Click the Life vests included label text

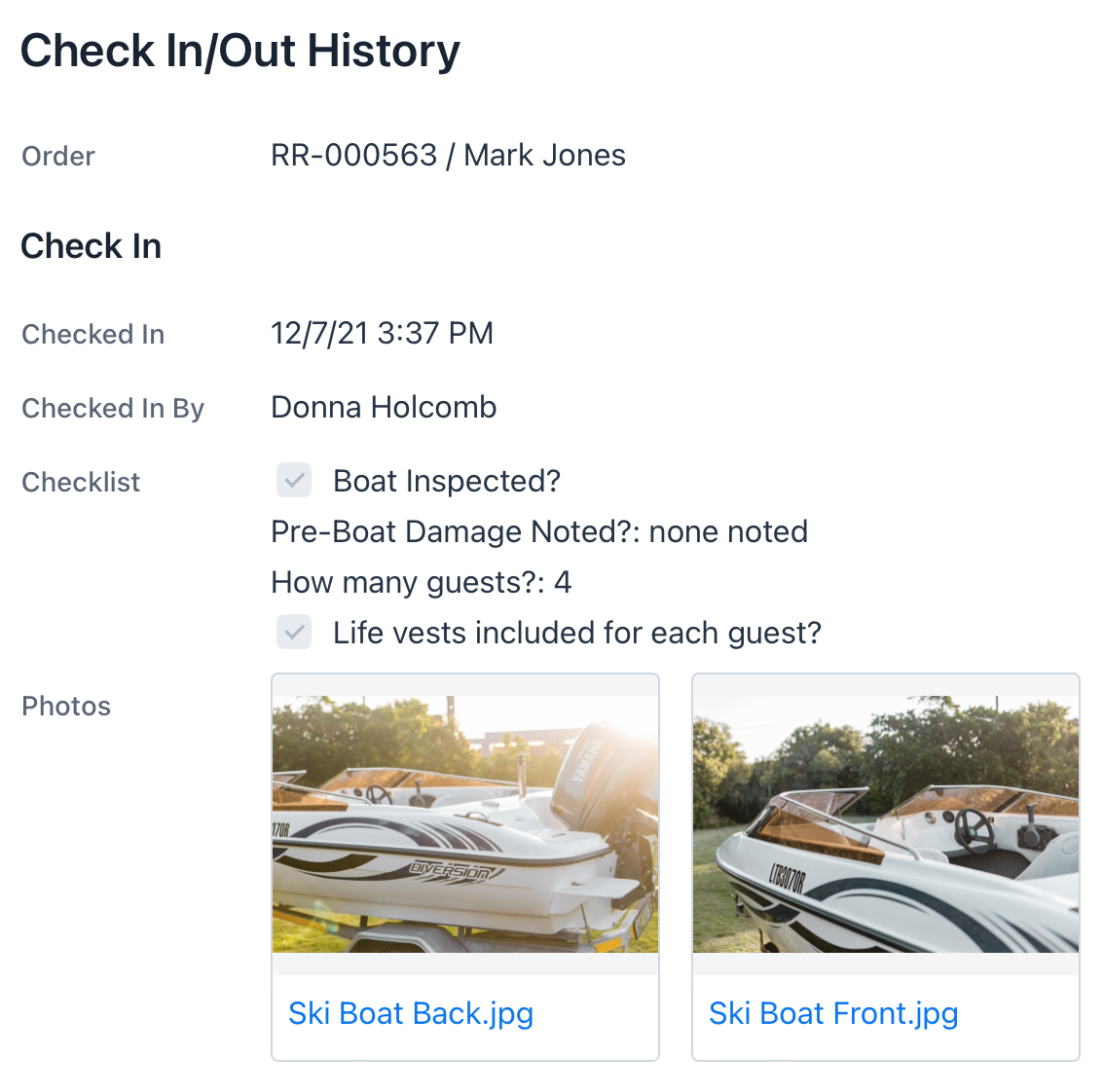pyautogui.click(x=576, y=633)
